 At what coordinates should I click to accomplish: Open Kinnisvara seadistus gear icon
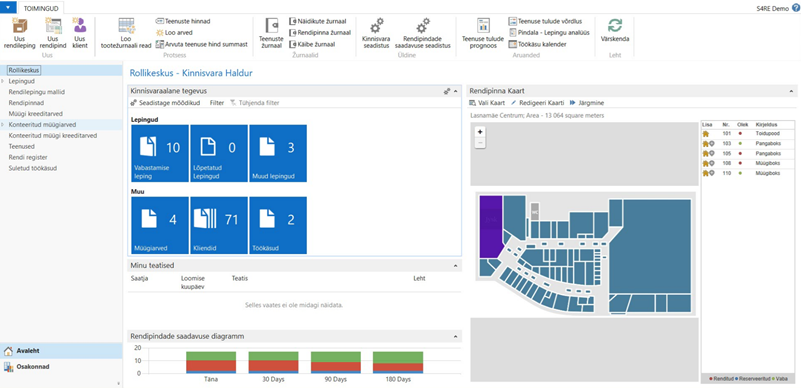pos(376,26)
